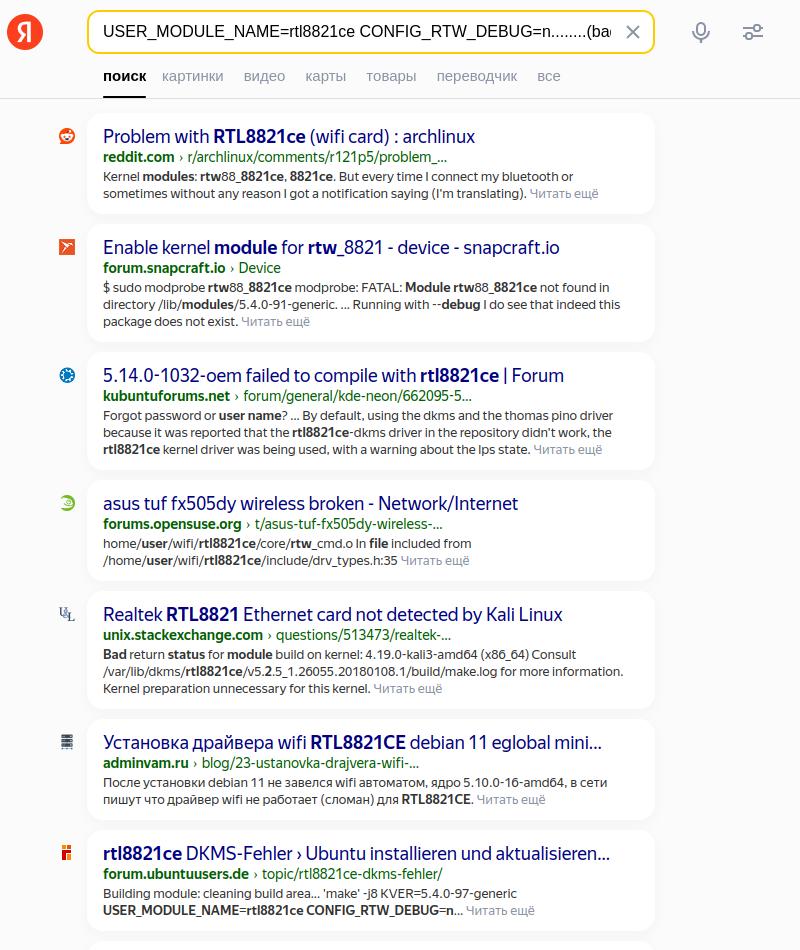Open the 'товары' tab
The height and width of the screenshot is (950, 800).
[x=391, y=76]
